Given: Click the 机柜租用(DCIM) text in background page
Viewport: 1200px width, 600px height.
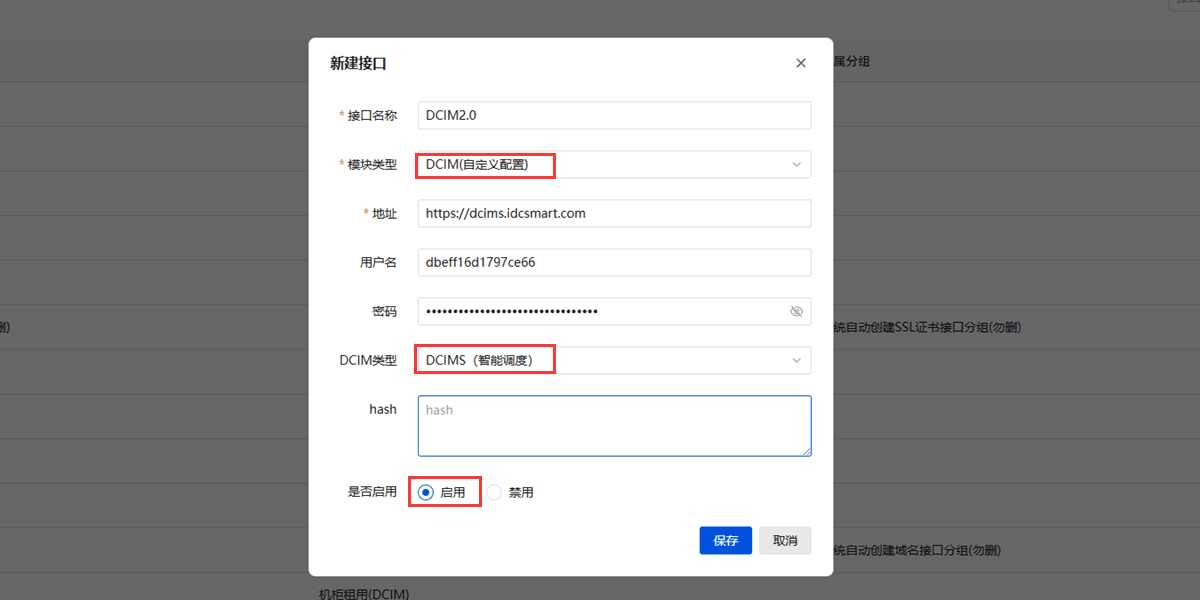Looking at the screenshot, I should 364,594.
